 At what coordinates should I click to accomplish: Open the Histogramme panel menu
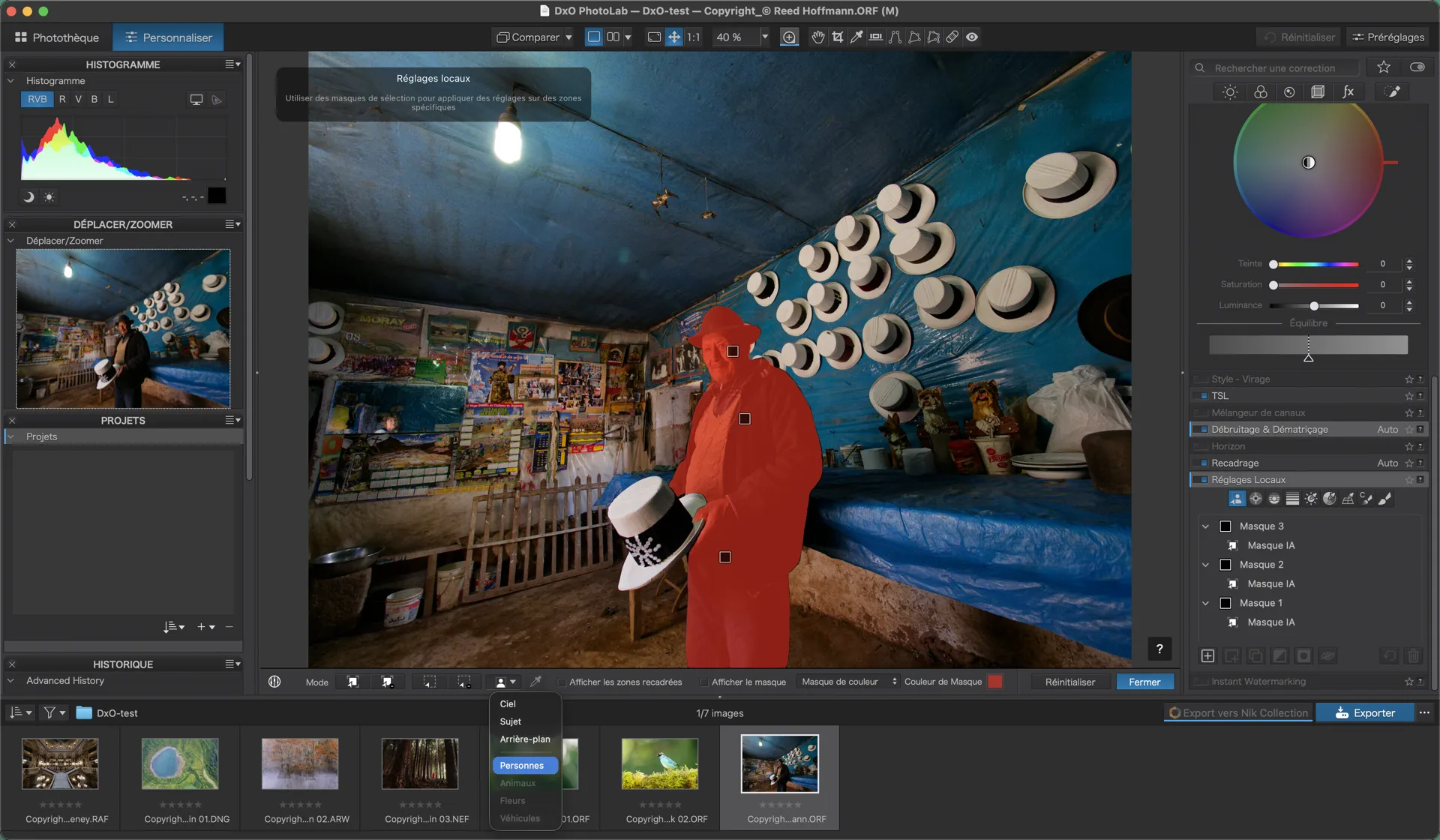click(x=232, y=64)
